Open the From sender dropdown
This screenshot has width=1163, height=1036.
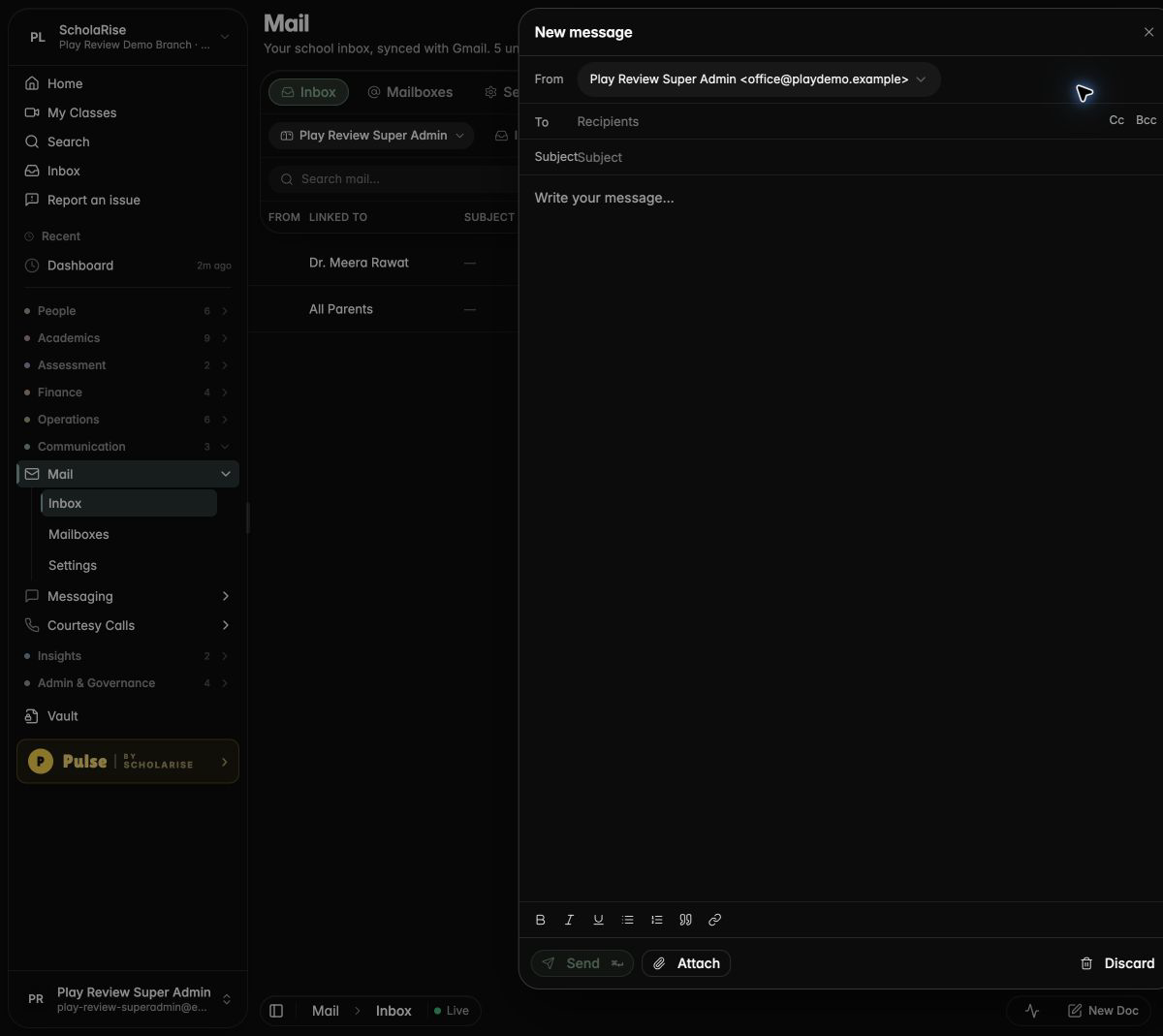pos(759,79)
